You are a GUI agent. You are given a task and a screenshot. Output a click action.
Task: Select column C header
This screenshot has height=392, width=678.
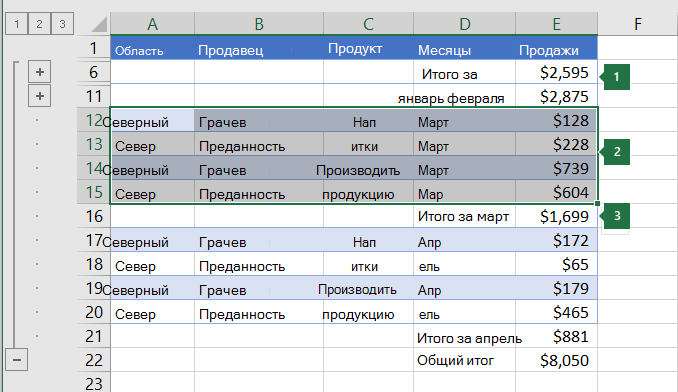click(x=368, y=24)
